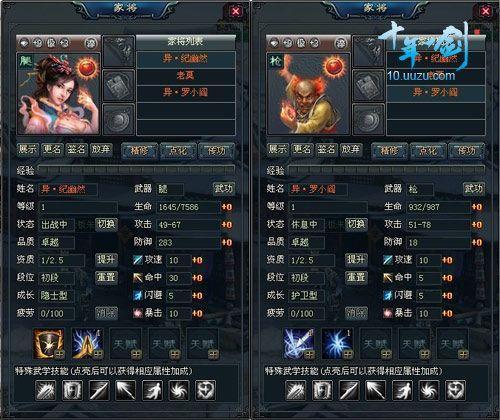Click 提升 next to 资质 in left panel

[106, 260]
